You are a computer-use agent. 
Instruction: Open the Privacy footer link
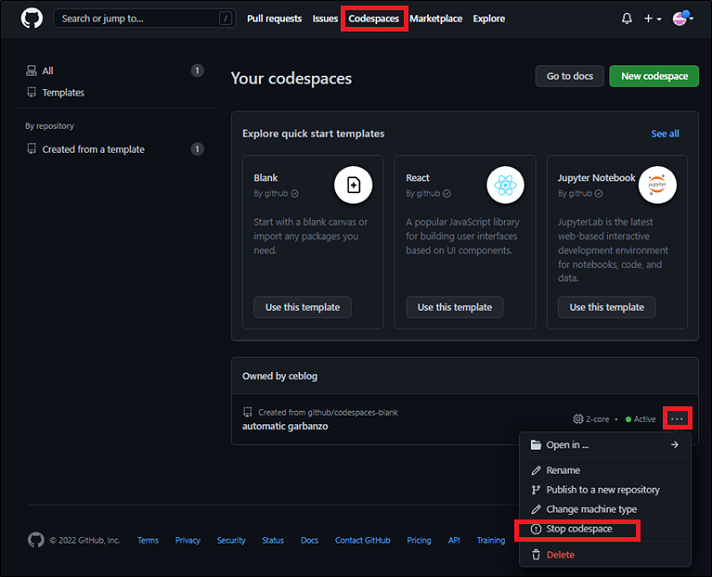[188, 540]
